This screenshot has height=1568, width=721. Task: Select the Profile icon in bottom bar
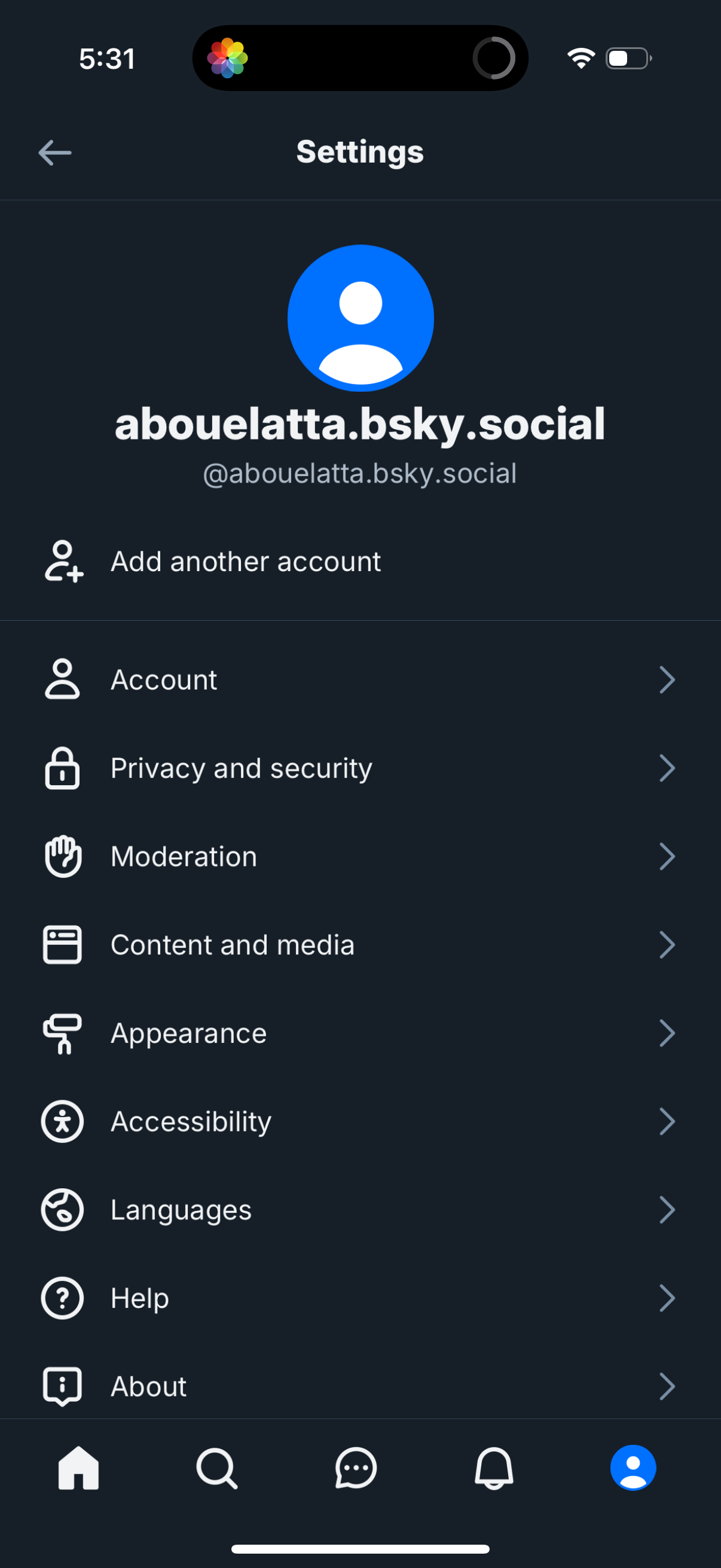[633, 1467]
